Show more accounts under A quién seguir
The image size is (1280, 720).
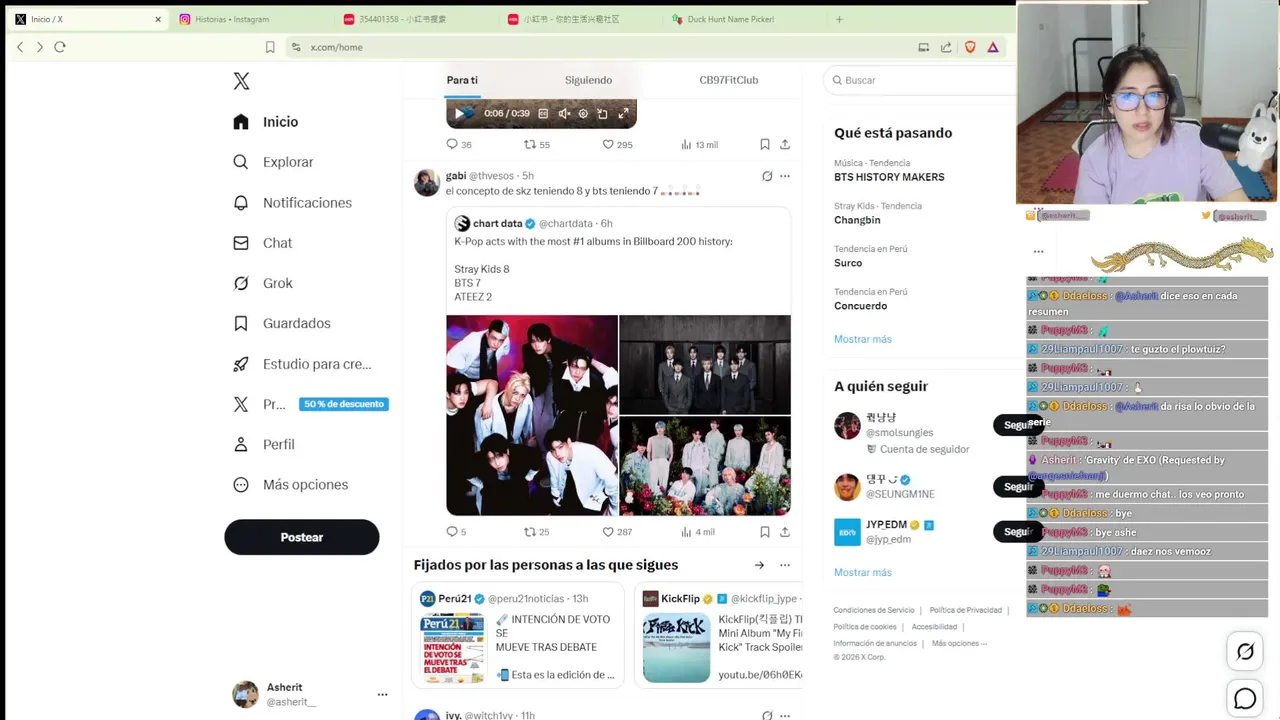pyautogui.click(x=863, y=572)
